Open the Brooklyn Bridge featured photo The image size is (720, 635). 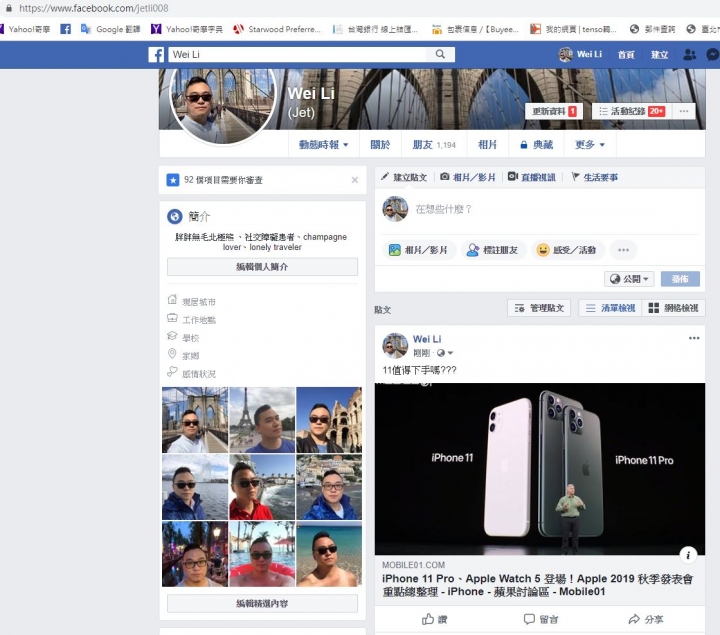tap(195, 420)
